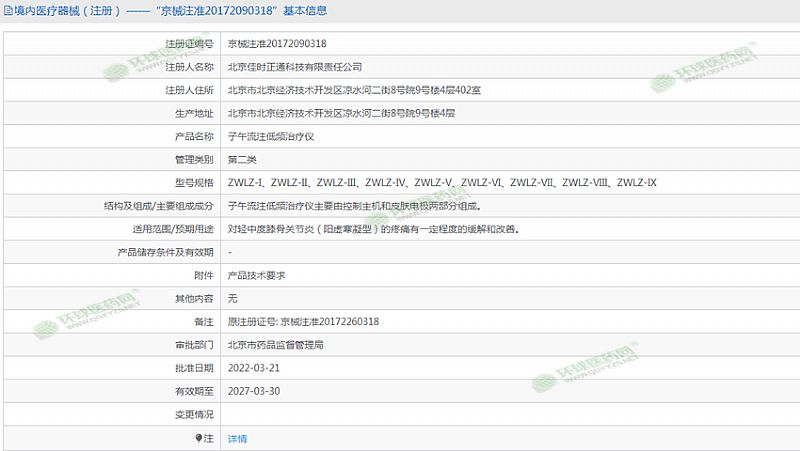
Task: Open the 详情 details link
Action: click(x=237, y=438)
